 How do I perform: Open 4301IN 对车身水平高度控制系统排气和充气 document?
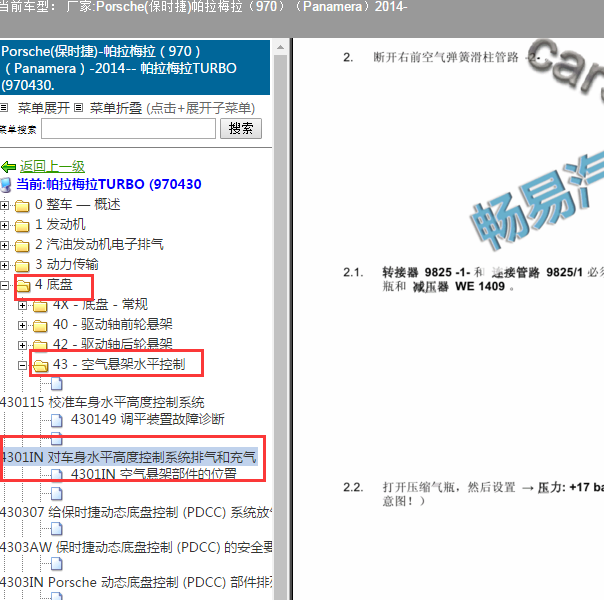129,457
